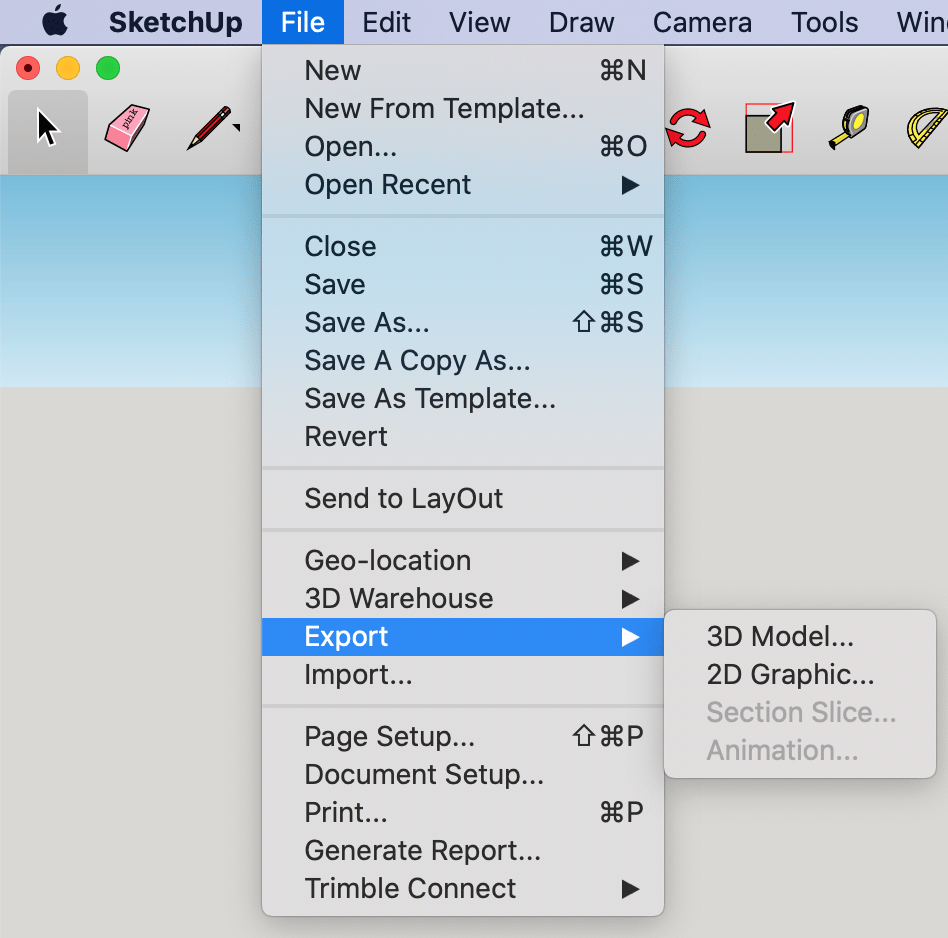The image size is (948, 938).
Task: Choose Page Setup... menu item
Action: tap(463, 737)
